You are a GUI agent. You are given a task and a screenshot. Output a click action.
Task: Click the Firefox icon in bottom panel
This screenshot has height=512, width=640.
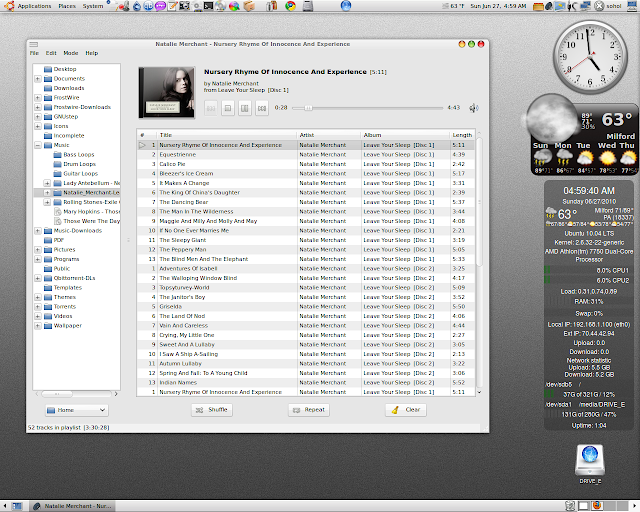pos(596,506)
